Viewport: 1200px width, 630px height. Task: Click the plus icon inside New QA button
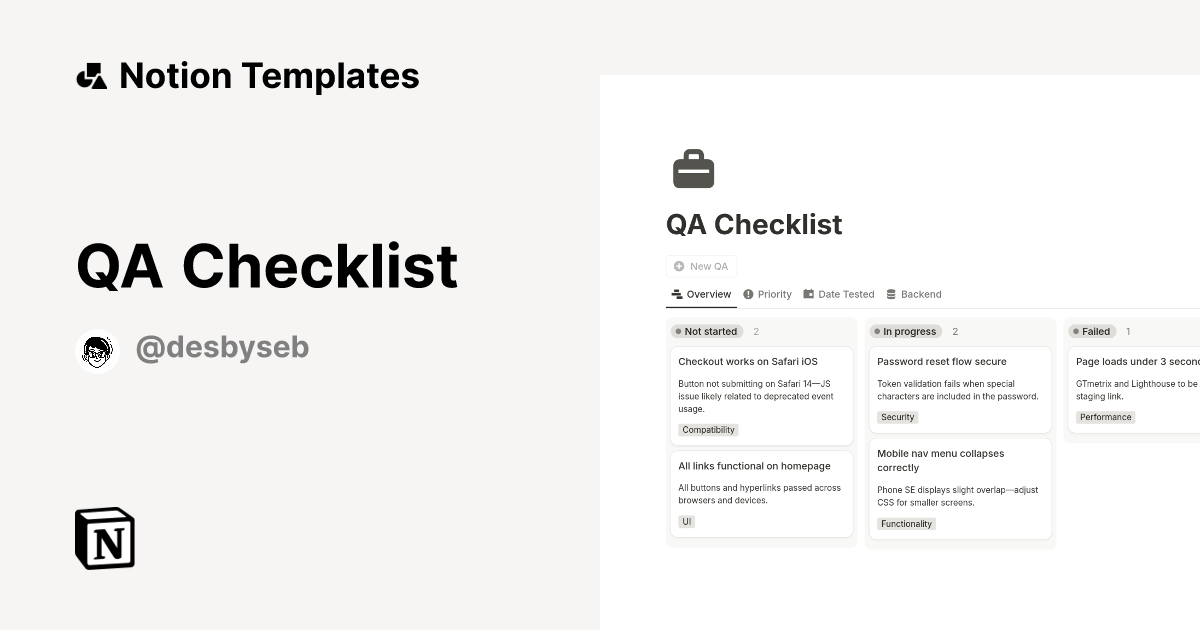[679, 266]
